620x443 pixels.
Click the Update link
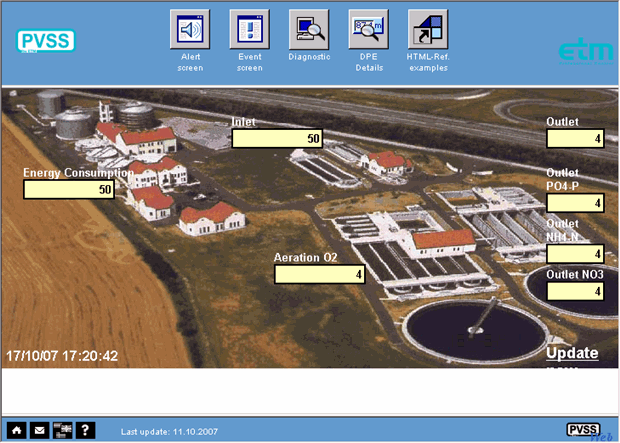572,353
